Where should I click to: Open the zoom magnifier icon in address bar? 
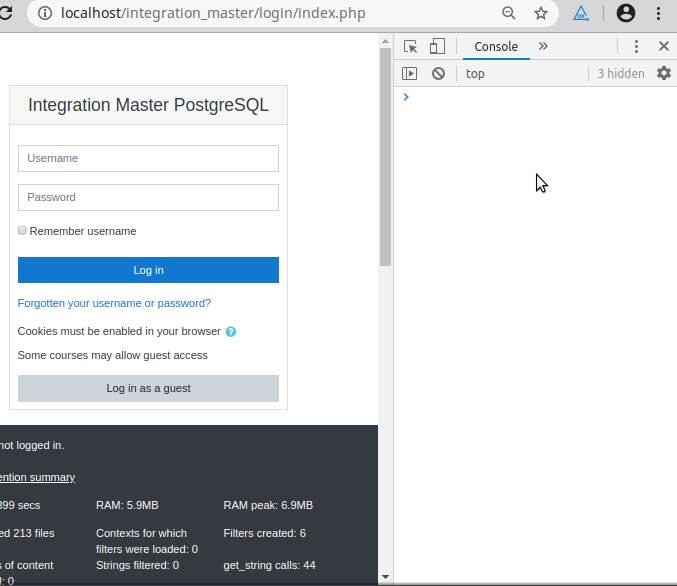[x=509, y=13]
